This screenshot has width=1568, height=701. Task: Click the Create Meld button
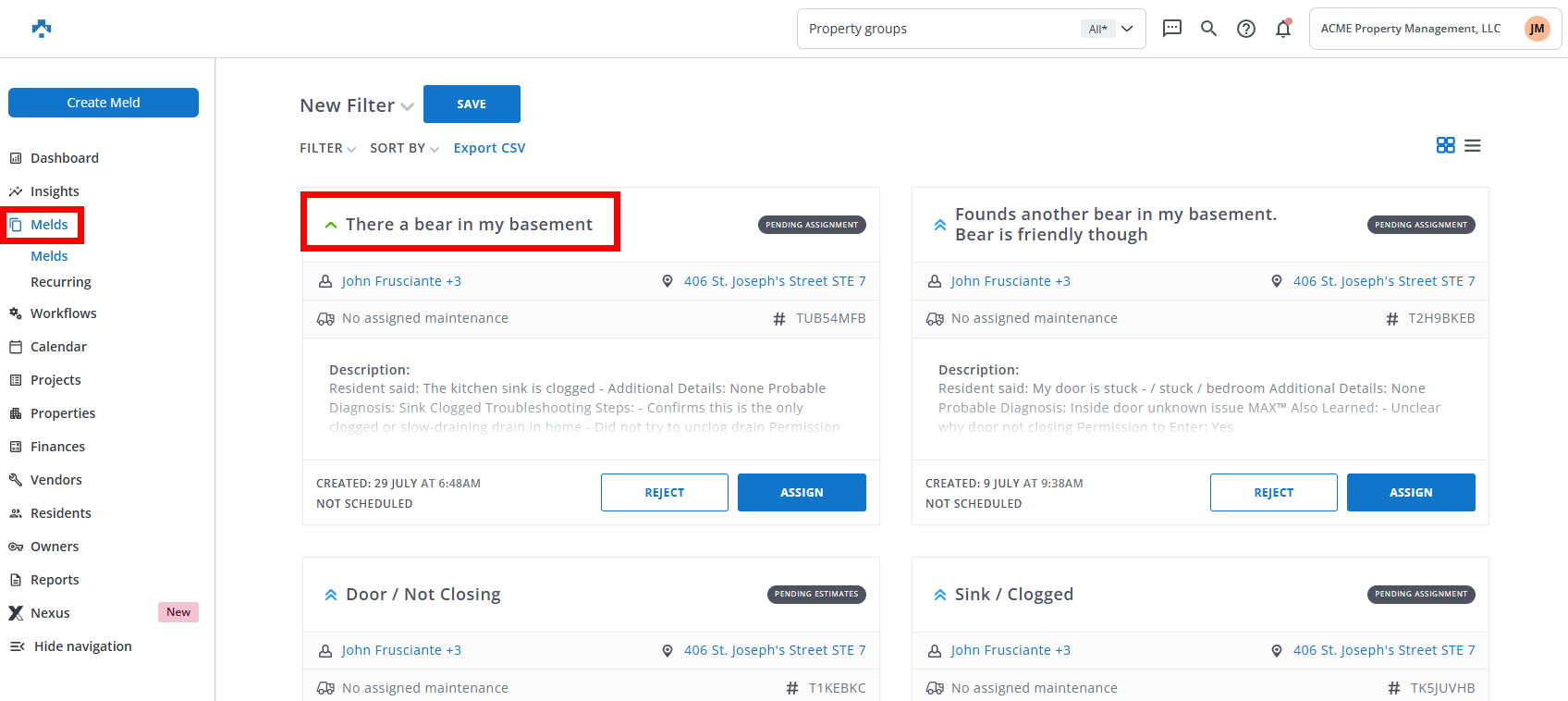coord(104,103)
